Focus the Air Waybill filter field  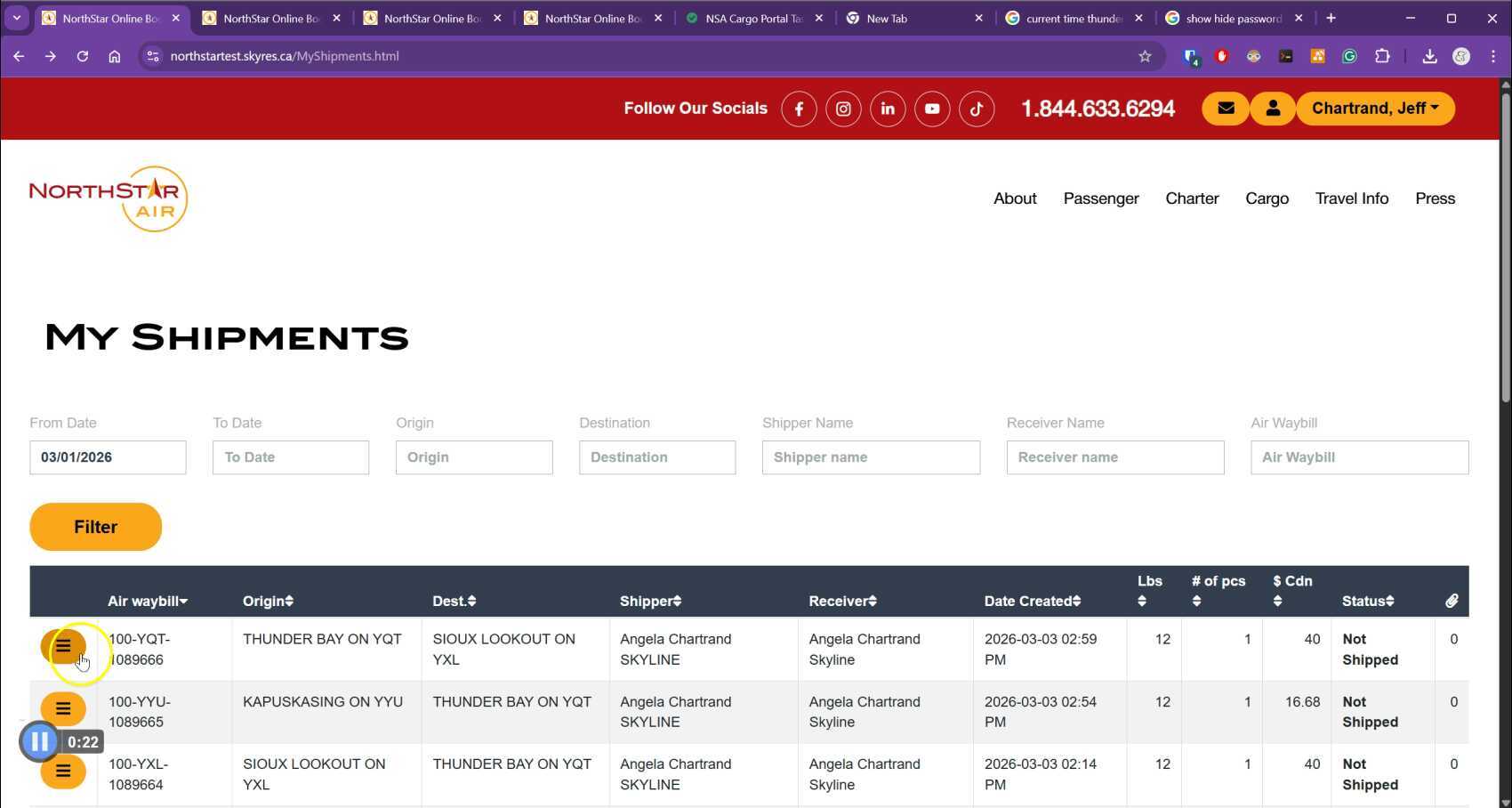point(1359,457)
